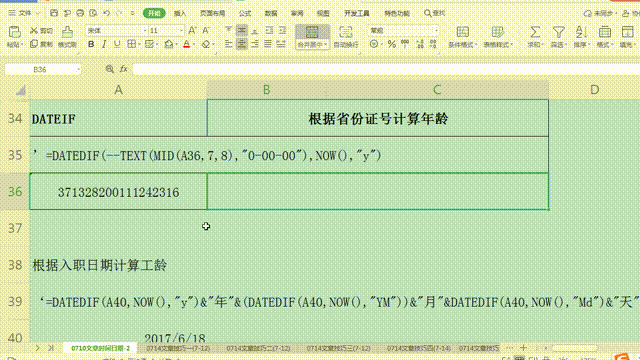
Task: Click the Redo arrow
Action: 119,13
